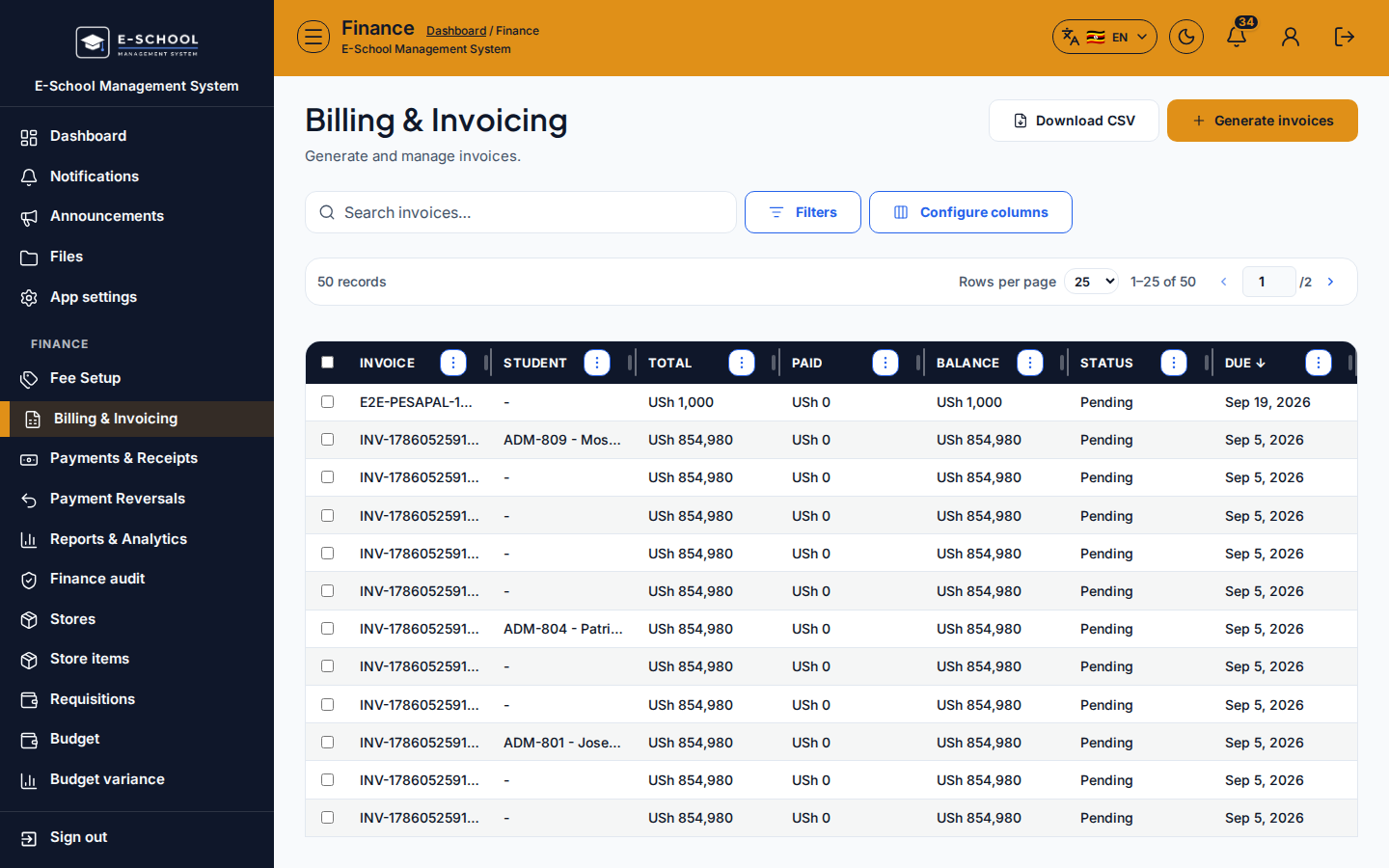Toggle the select-all invoices checkbox

click(x=328, y=363)
